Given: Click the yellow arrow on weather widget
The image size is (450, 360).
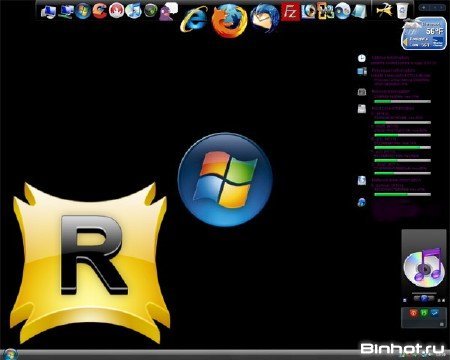Looking at the screenshot, I should click(x=405, y=43).
